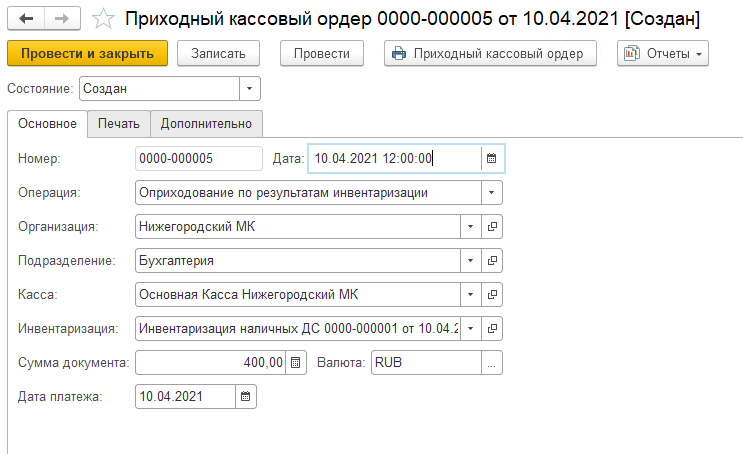
Task: Click the Номер input field
Action: point(198,158)
